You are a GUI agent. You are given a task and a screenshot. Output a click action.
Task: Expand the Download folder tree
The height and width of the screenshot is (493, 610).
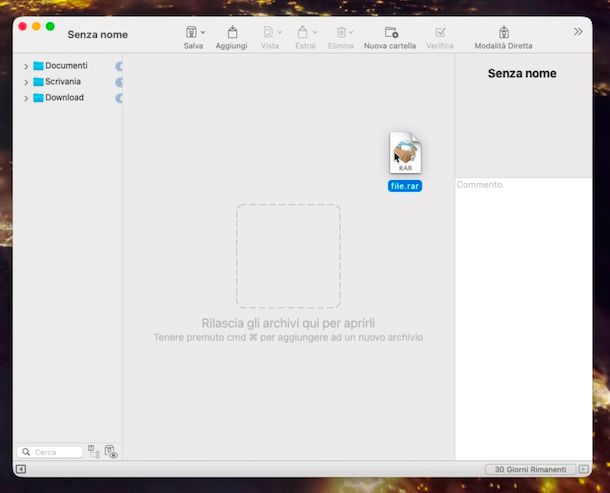point(26,98)
